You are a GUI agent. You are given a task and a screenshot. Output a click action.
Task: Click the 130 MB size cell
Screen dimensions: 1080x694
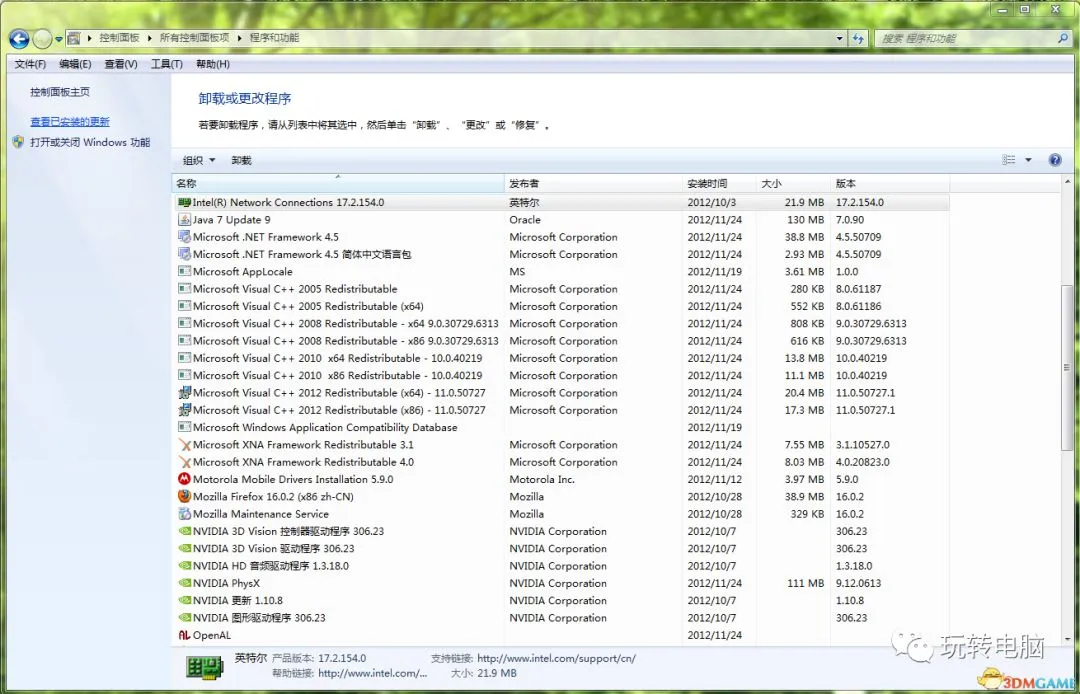[805, 220]
